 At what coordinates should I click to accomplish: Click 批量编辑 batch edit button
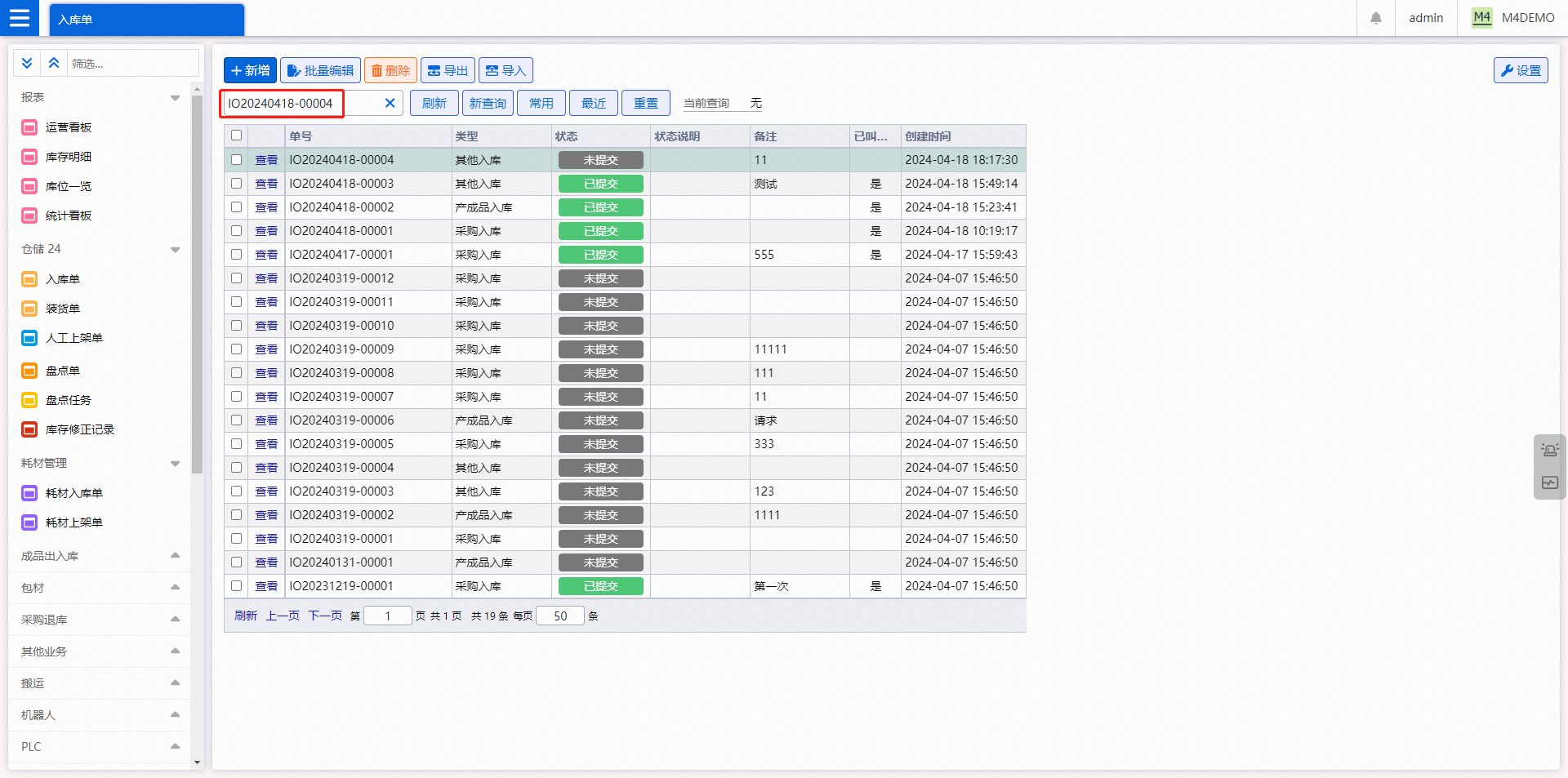click(x=320, y=70)
